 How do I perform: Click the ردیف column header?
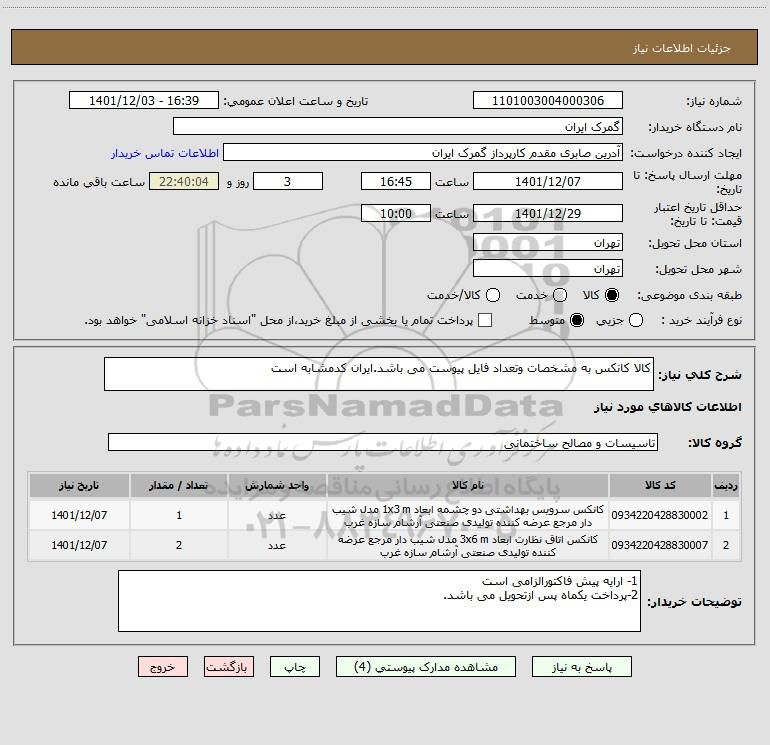(726, 485)
